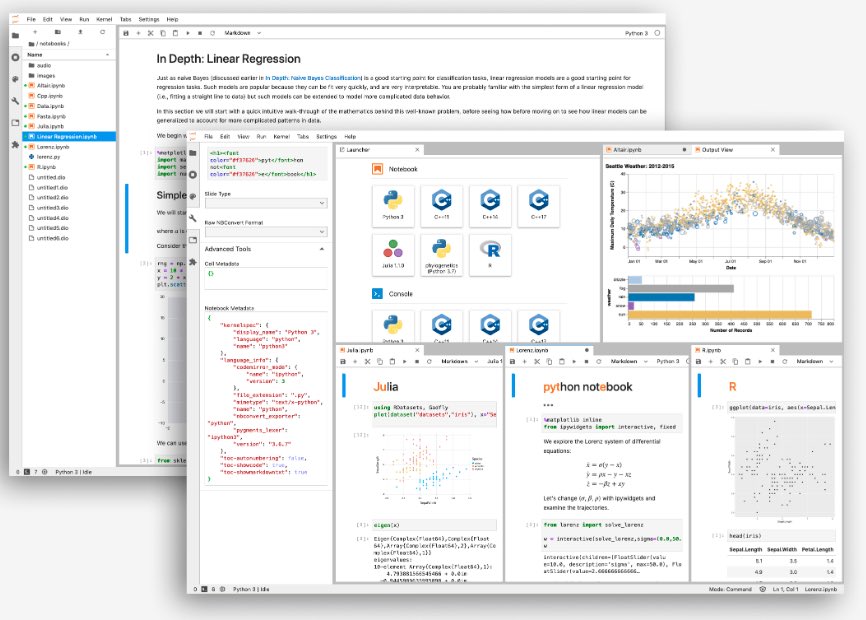
Task: Open extension manager puzzle icon in back window
Action: (x=15, y=145)
